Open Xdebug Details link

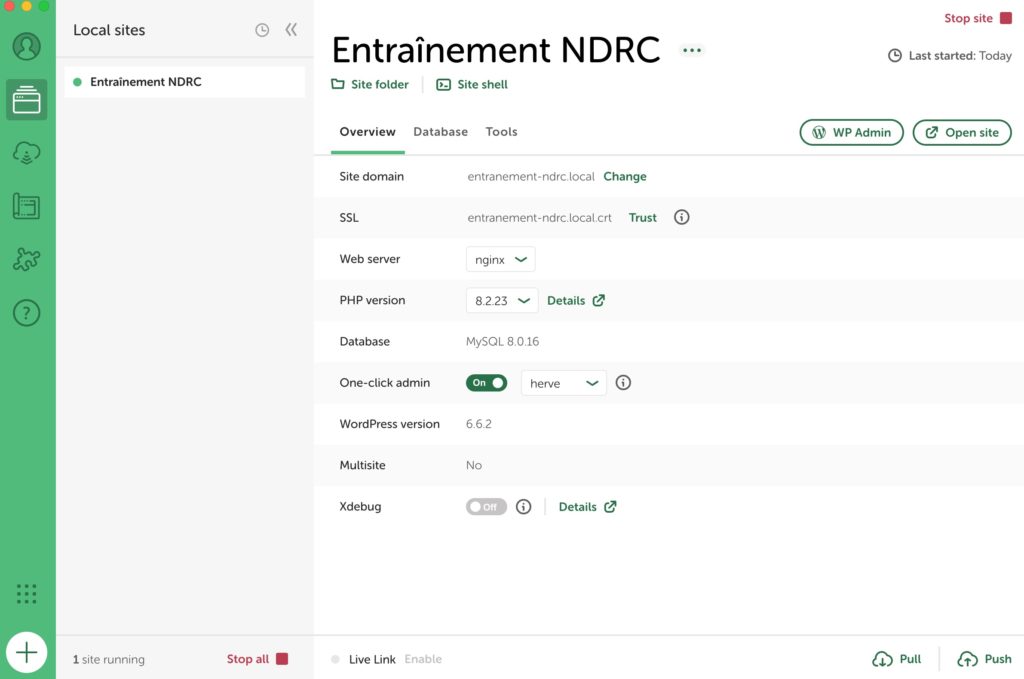pos(588,507)
